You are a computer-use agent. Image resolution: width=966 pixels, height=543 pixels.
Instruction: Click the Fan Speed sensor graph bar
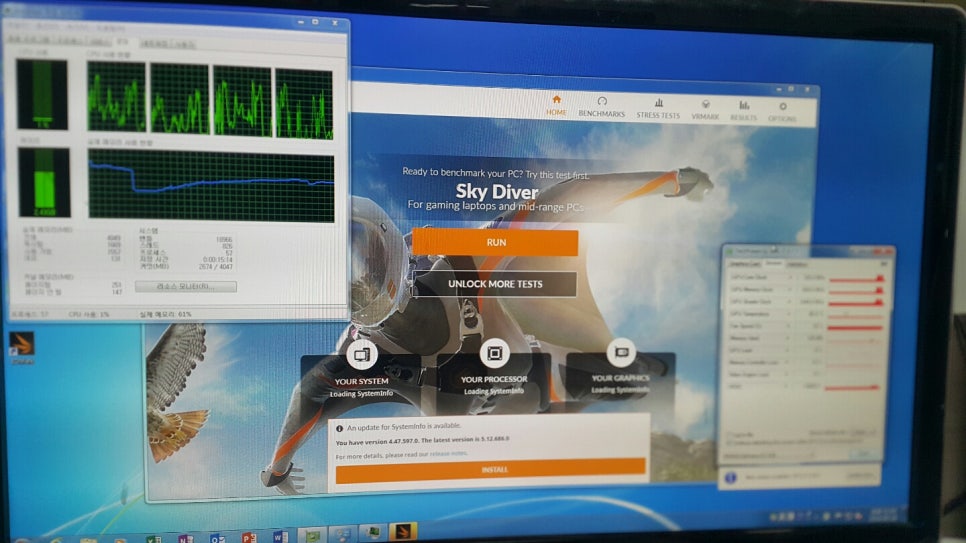[x=855, y=327]
